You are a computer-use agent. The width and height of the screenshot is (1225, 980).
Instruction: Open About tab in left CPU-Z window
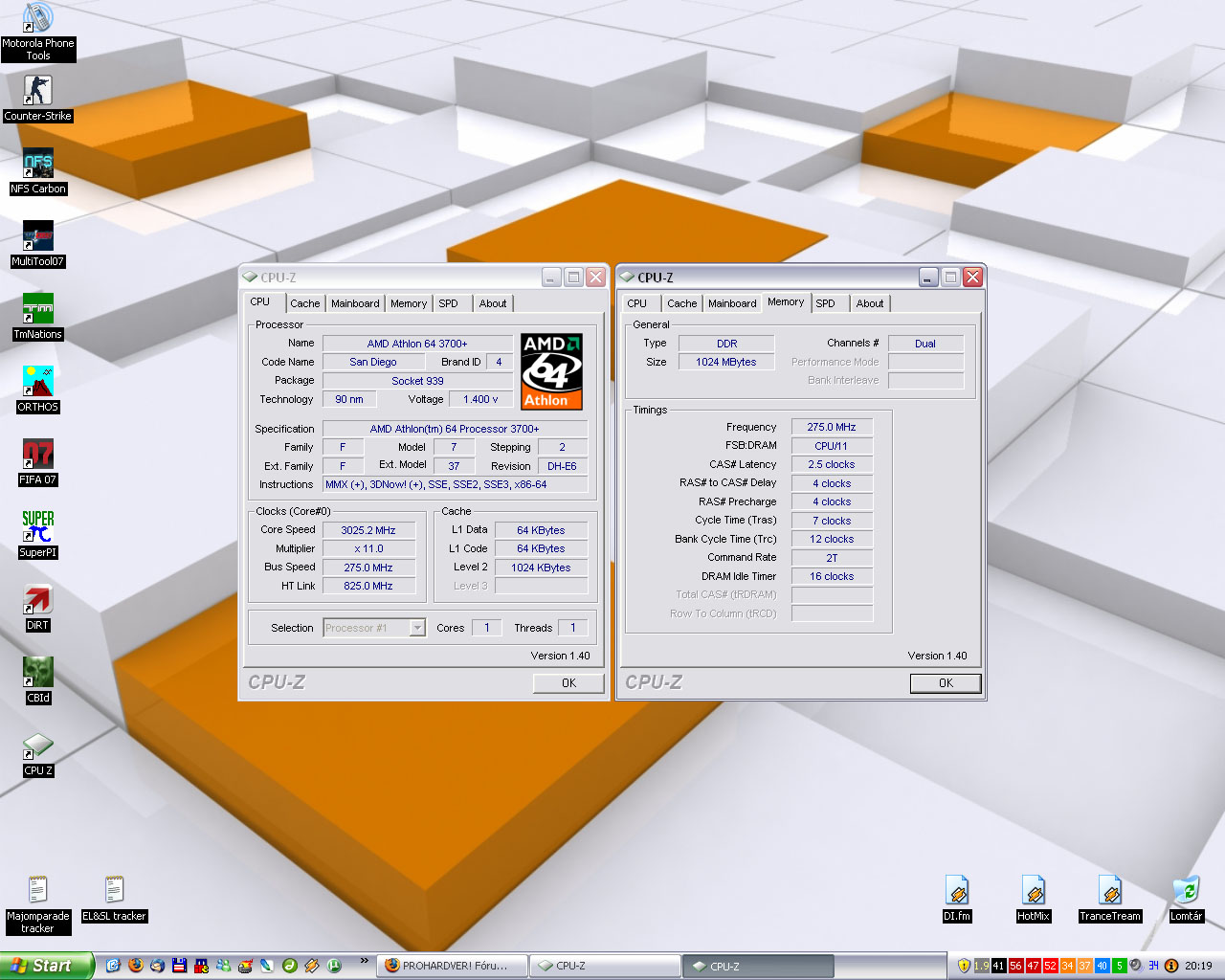(493, 303)
